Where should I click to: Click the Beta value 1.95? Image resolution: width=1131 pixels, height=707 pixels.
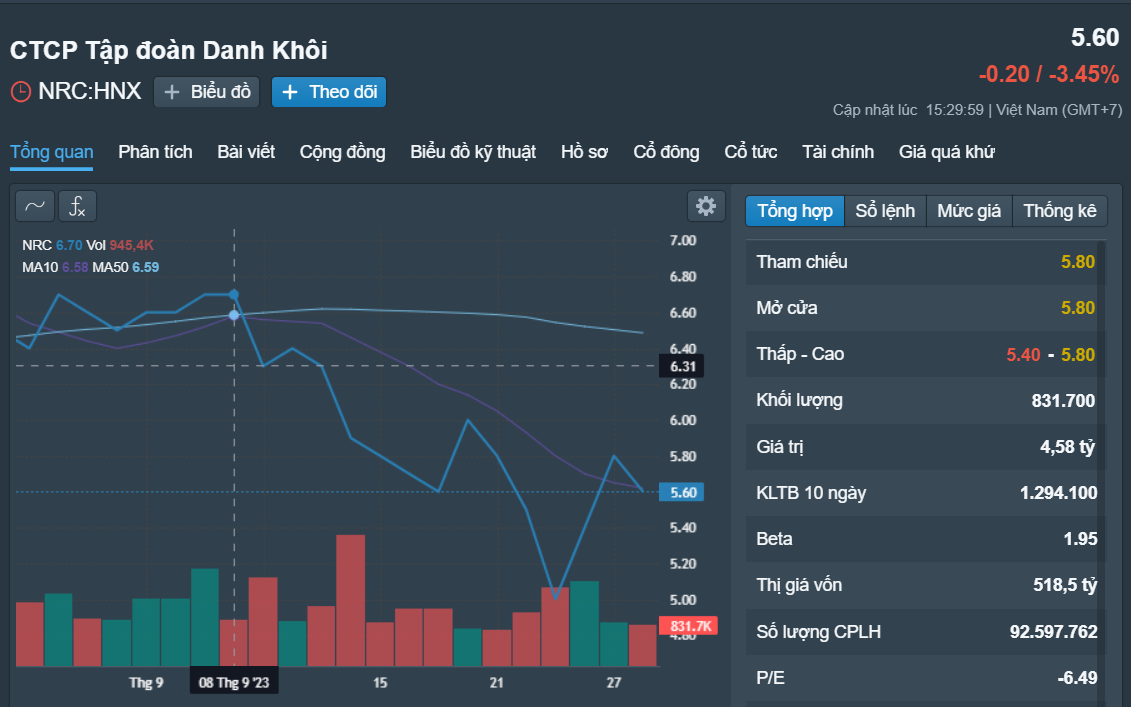(1081, 539)
